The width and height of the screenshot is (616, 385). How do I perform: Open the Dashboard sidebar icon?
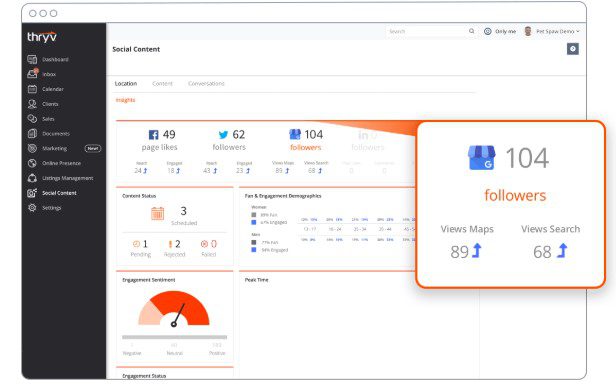32,59
